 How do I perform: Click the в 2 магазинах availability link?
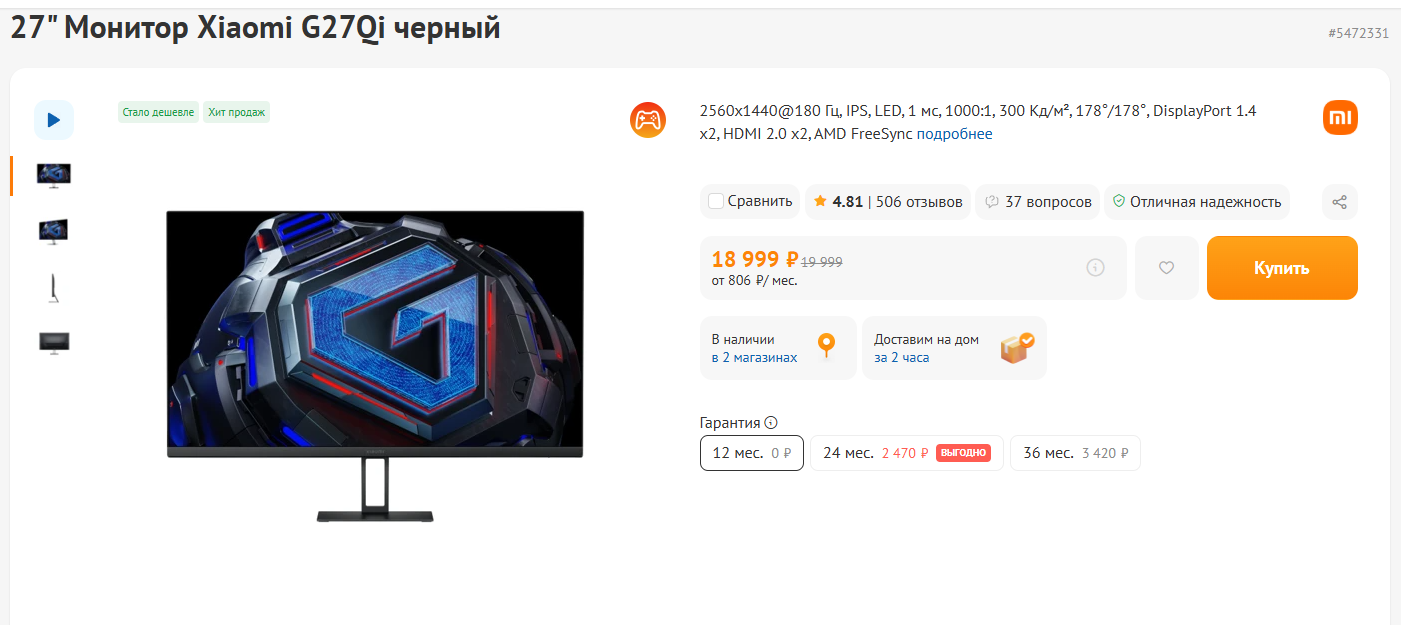[755, 357]
